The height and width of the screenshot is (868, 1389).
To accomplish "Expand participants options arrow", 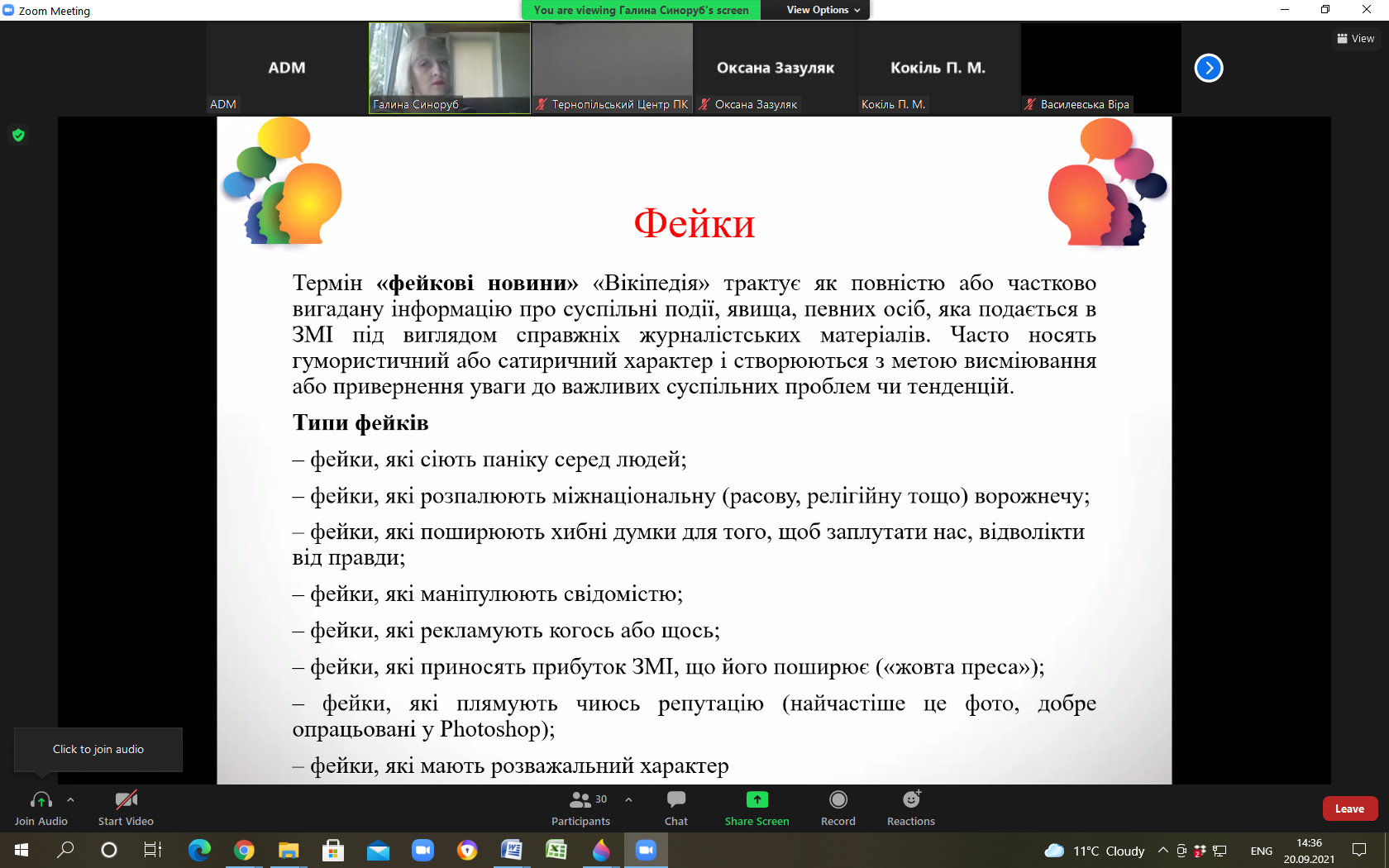I will (628, 799).
